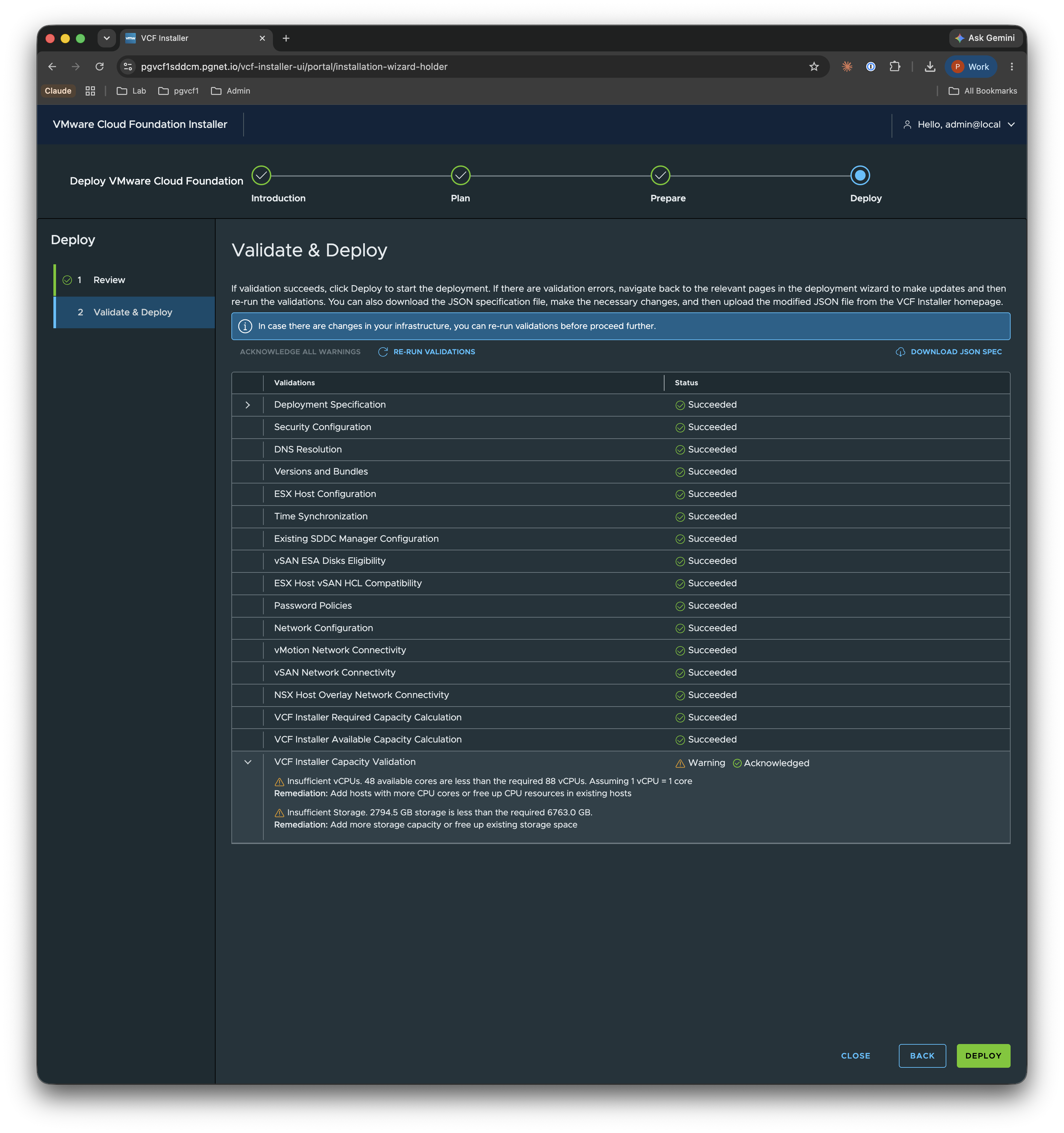Click the Versions and Bundles row
This screenshot has height=1133, width=1064.
click(621, 472)
